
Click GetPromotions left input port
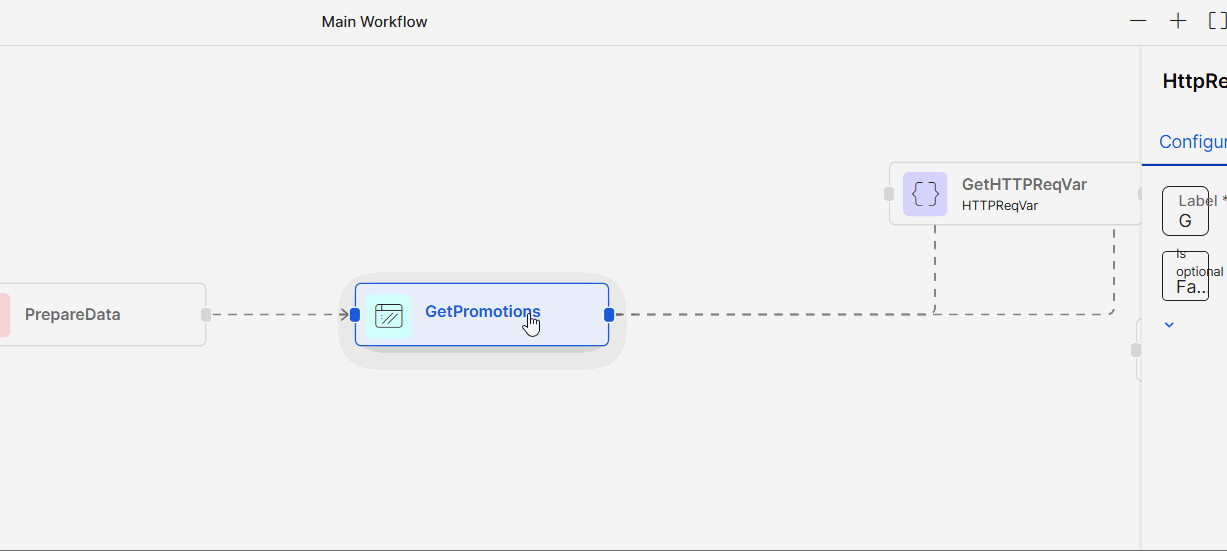355,315
